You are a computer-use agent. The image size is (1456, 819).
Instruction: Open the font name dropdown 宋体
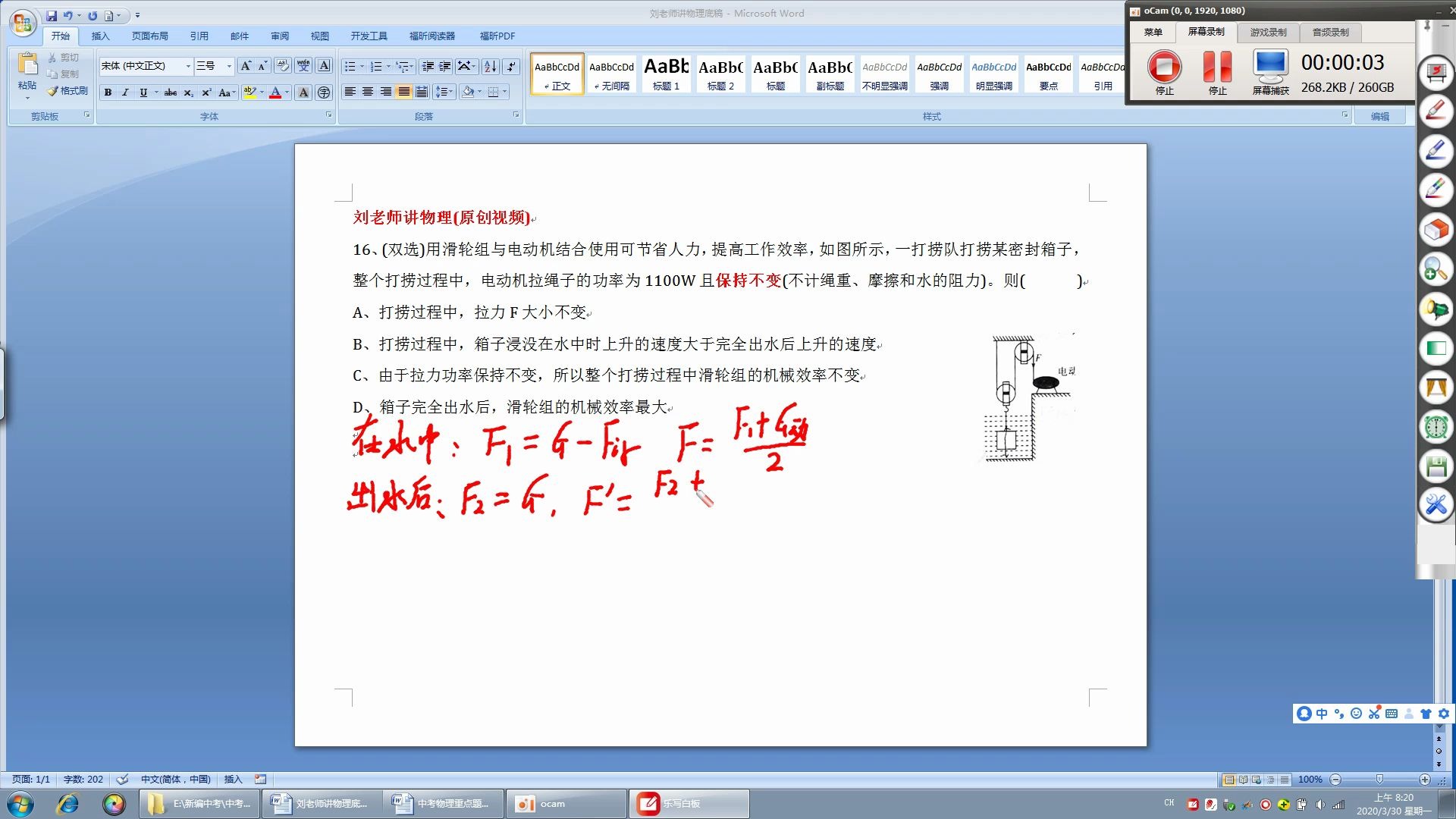pos(188,66)
